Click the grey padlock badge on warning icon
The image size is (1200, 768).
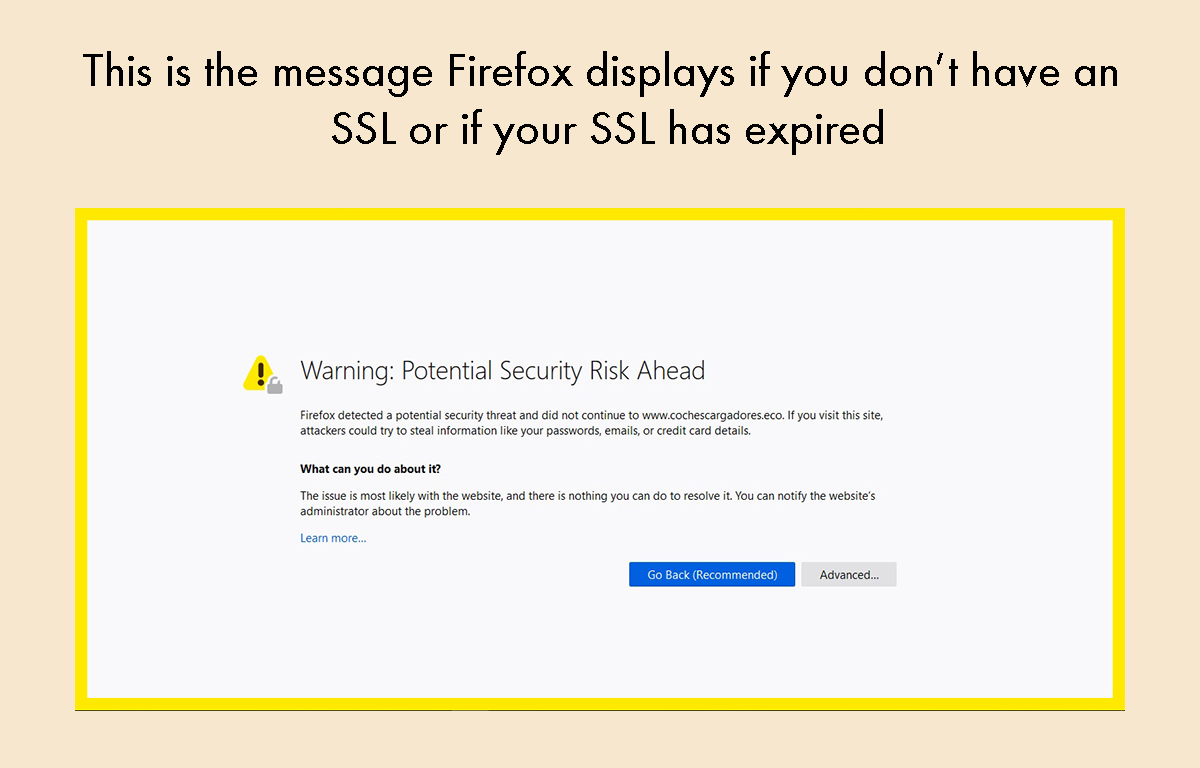[x=275, y=385]
